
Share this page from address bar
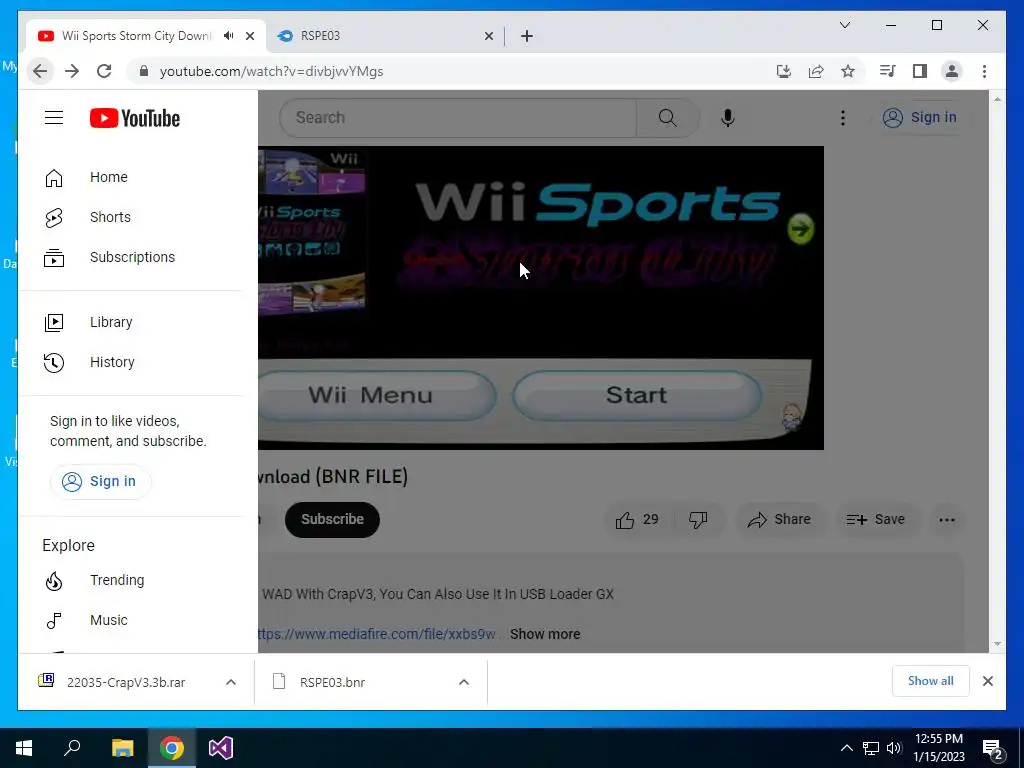(816, 71)
